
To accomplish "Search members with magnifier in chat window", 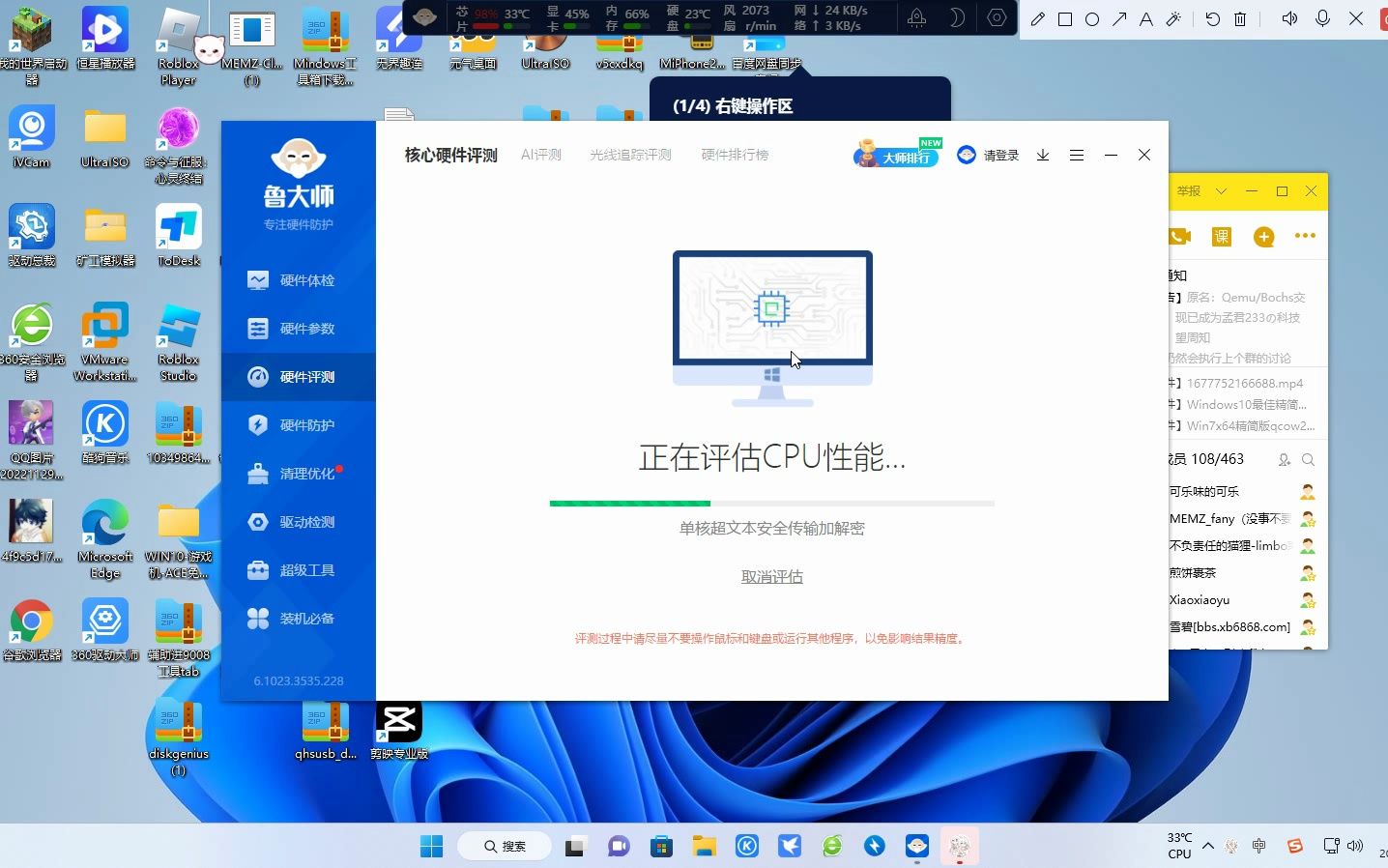I will point(1308,460).
